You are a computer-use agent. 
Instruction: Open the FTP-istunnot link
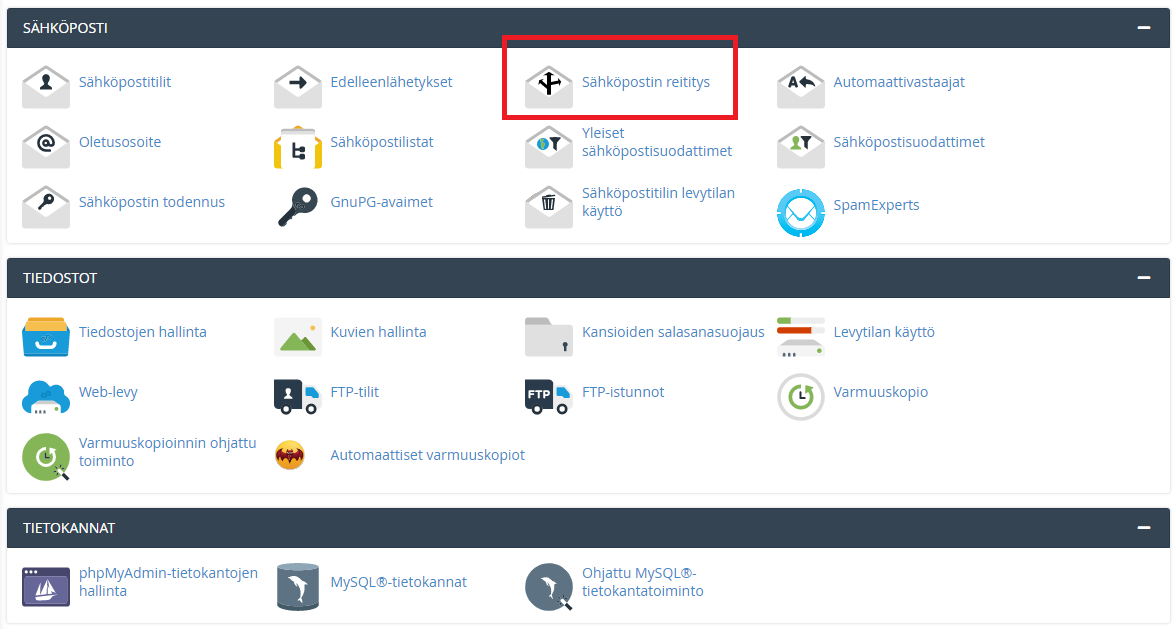623,392
